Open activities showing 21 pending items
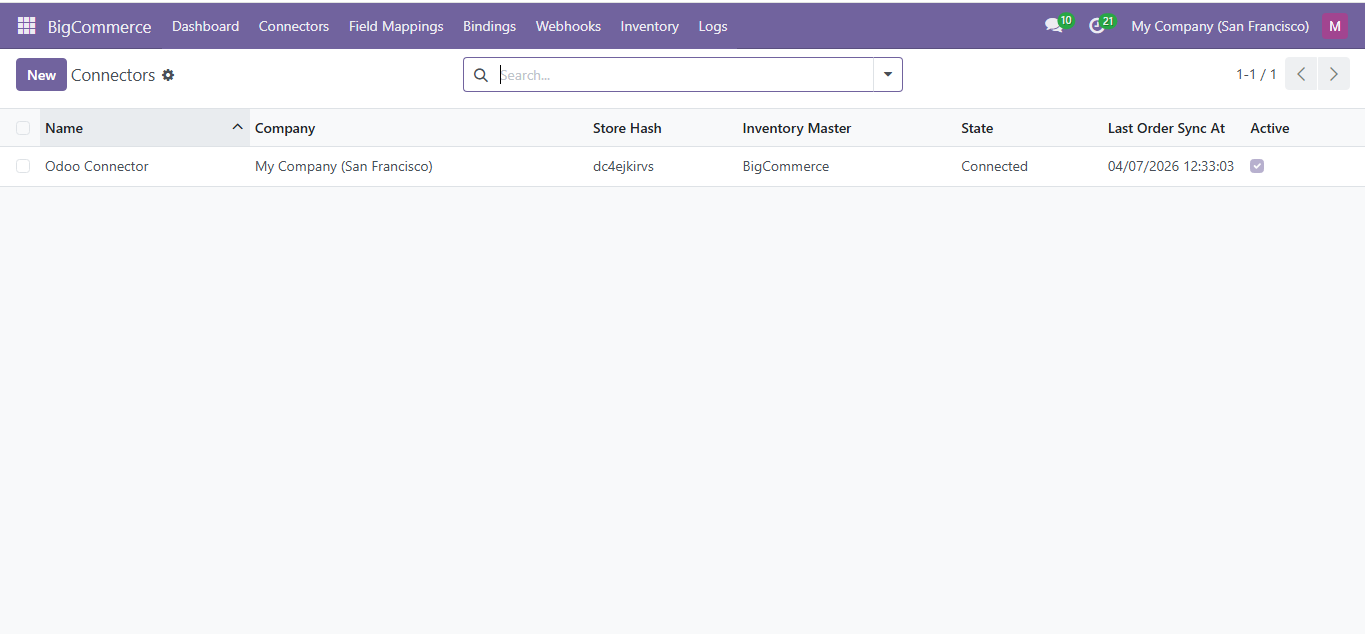 click(1095, 25)
